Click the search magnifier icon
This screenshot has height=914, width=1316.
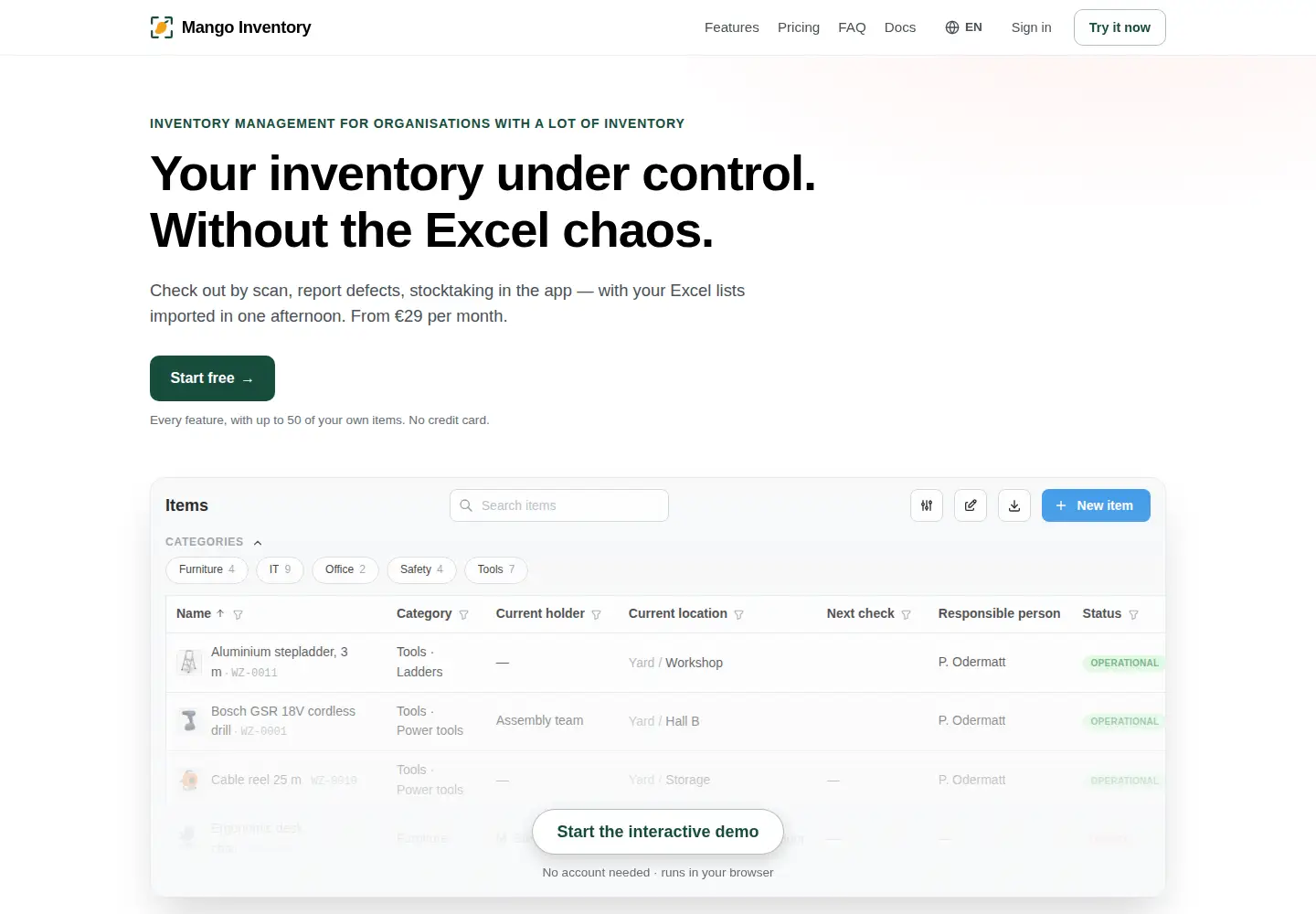(466, 505)
